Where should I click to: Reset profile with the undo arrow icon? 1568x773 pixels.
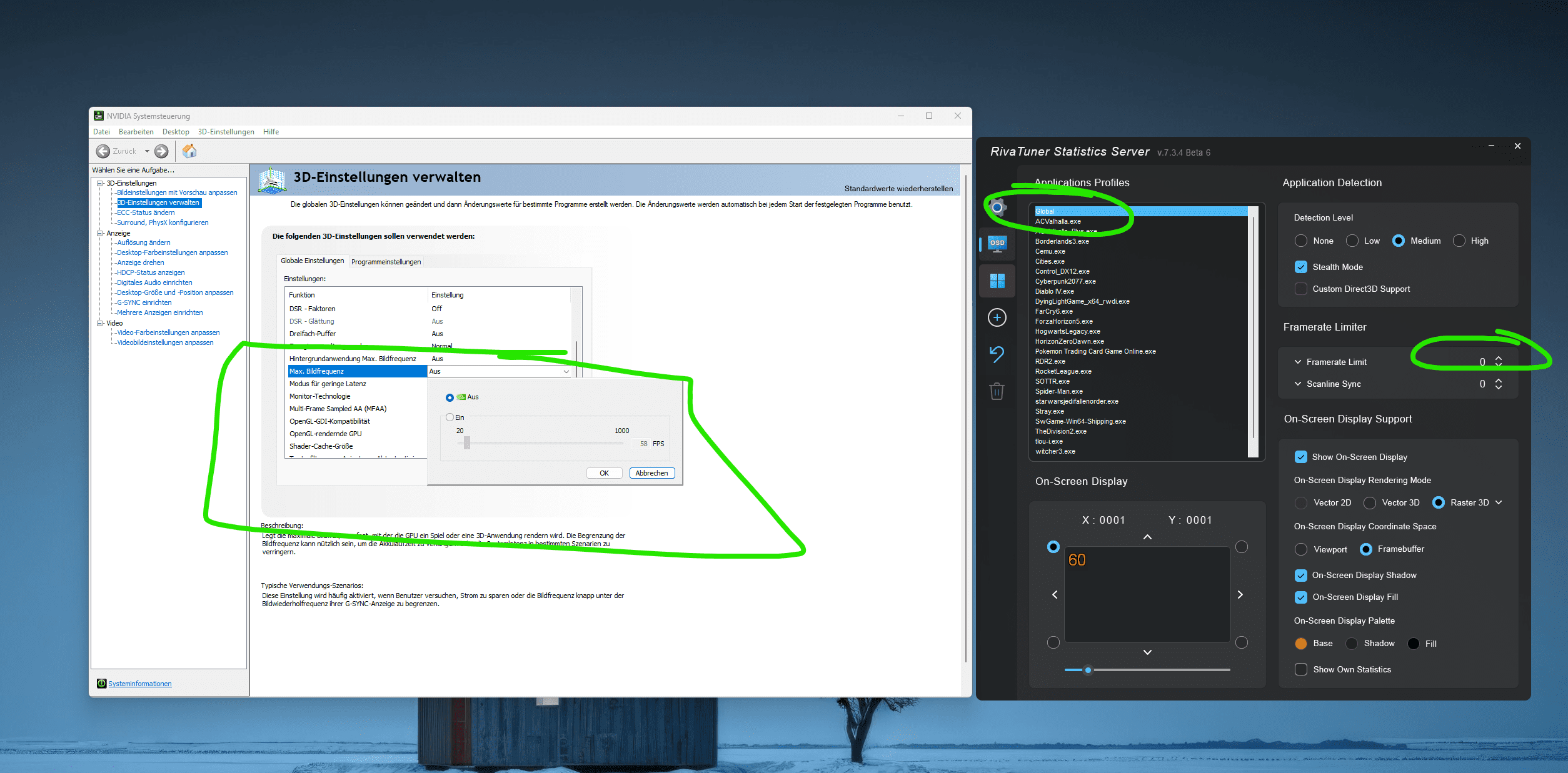tap(997, 354)
